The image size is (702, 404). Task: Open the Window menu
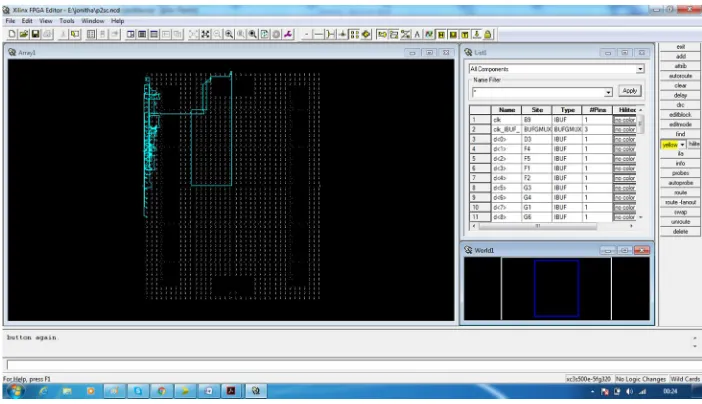click(93, 21)
